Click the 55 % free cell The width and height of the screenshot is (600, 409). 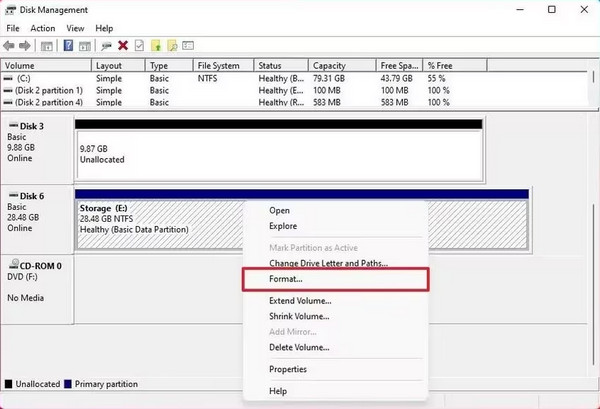click(436, 78)
